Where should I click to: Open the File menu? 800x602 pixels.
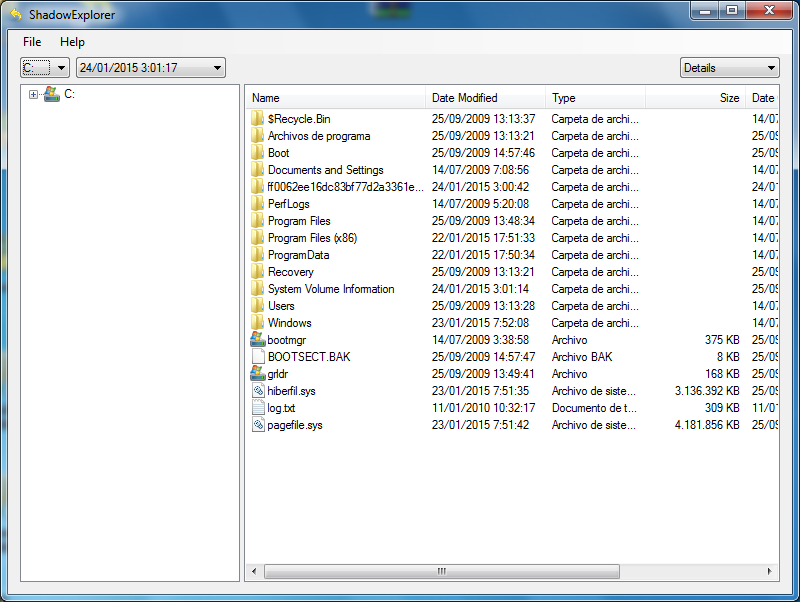[32, 42]
